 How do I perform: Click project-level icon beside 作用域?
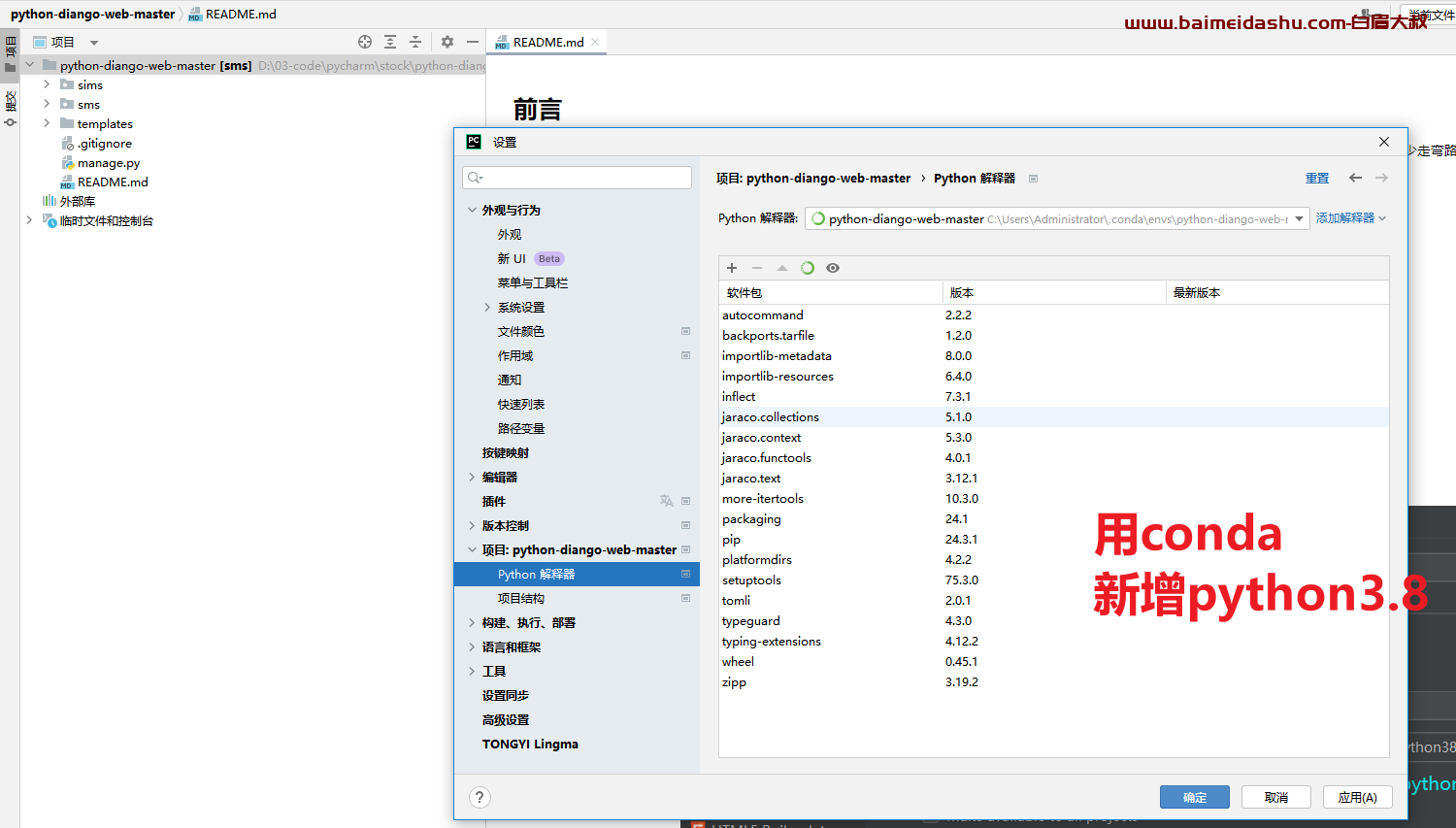[685, 355]
